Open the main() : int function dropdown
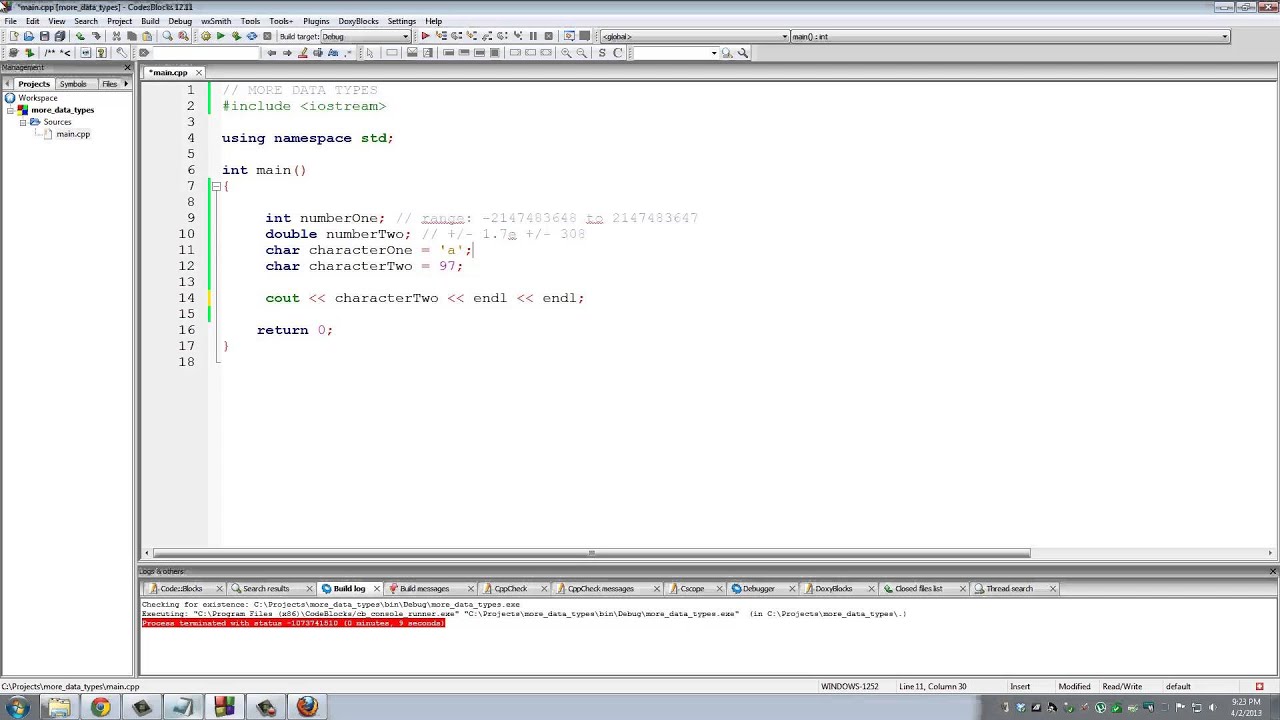The height and width of the screenshot is (720, 1280). point(1010,36)
